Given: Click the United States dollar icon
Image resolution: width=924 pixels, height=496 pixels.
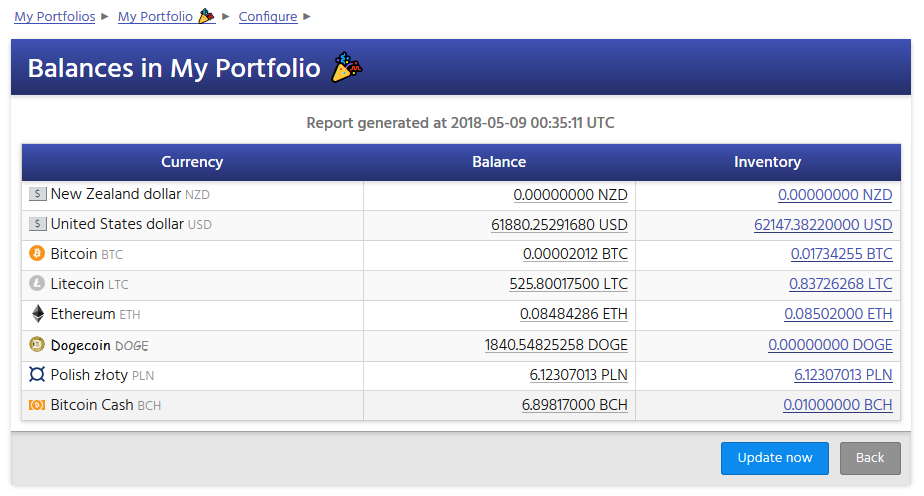Looking at the screenshot, I should point(38,224).
